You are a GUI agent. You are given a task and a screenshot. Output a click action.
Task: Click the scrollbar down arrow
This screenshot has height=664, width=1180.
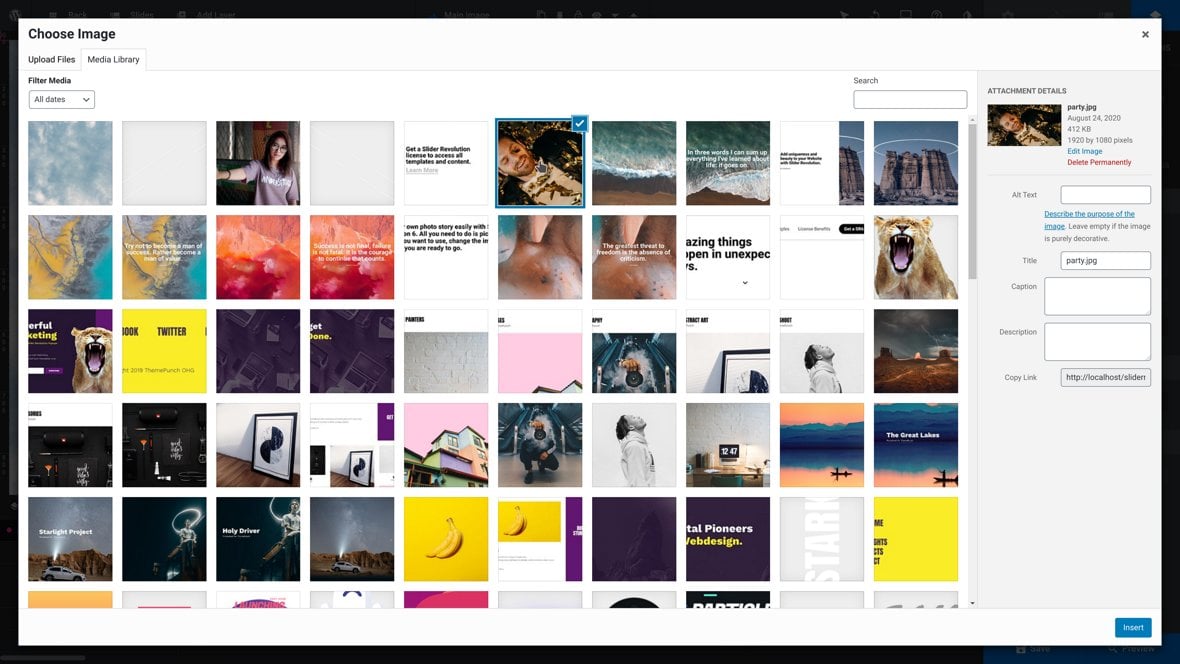[x=972, y=603]
